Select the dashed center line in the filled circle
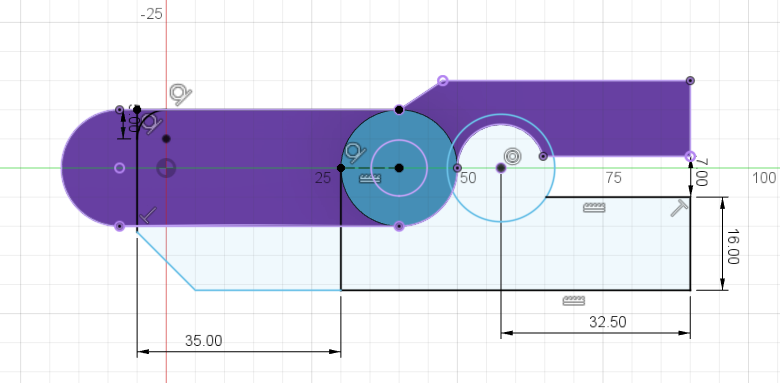 [370, 168]
